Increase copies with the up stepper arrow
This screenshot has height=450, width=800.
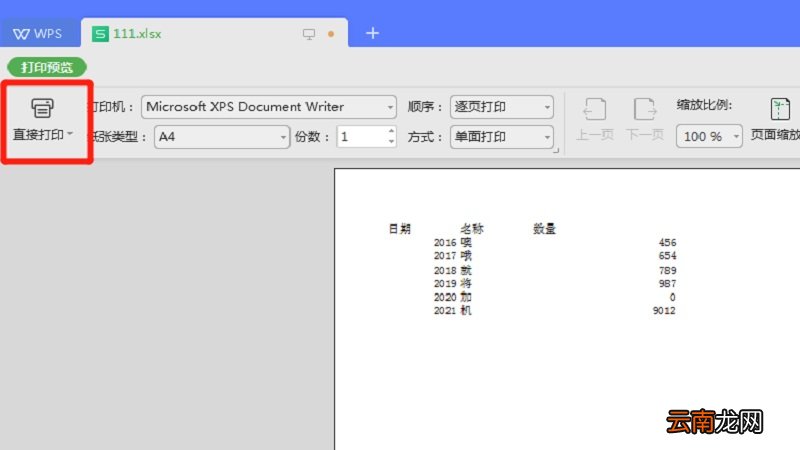[391, 131]
